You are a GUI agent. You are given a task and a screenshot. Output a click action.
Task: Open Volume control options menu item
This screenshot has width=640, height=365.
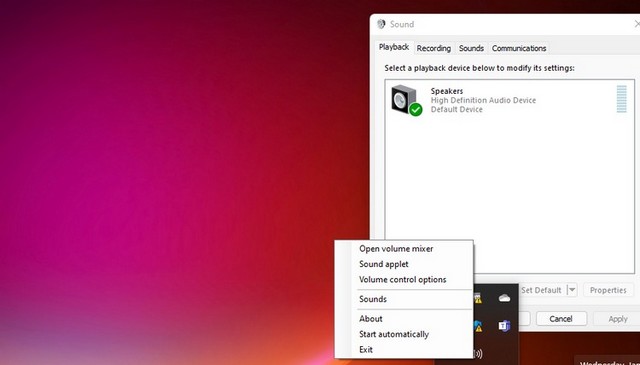tap(402, 280)
